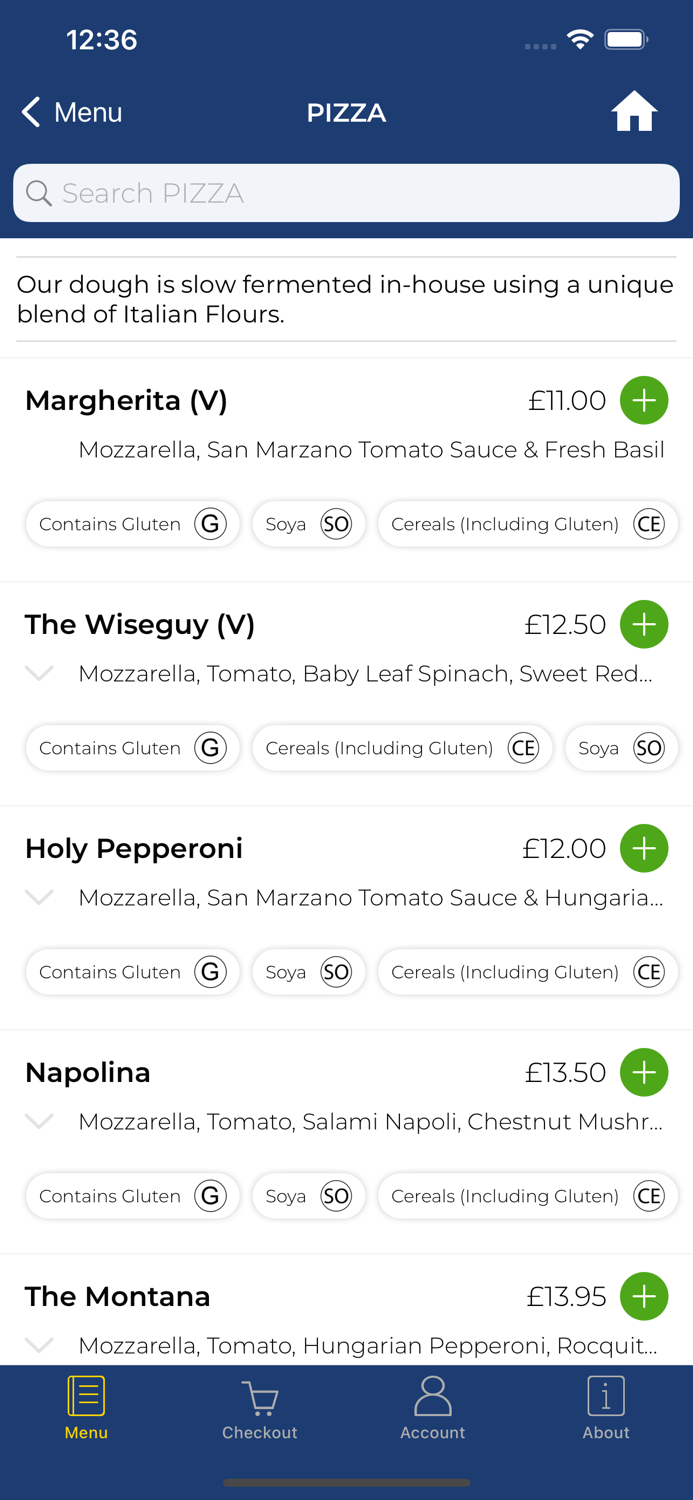This screenshot has width=693, height=1500.
Task: Open the Home icon in the header
Action: (634, 112)
